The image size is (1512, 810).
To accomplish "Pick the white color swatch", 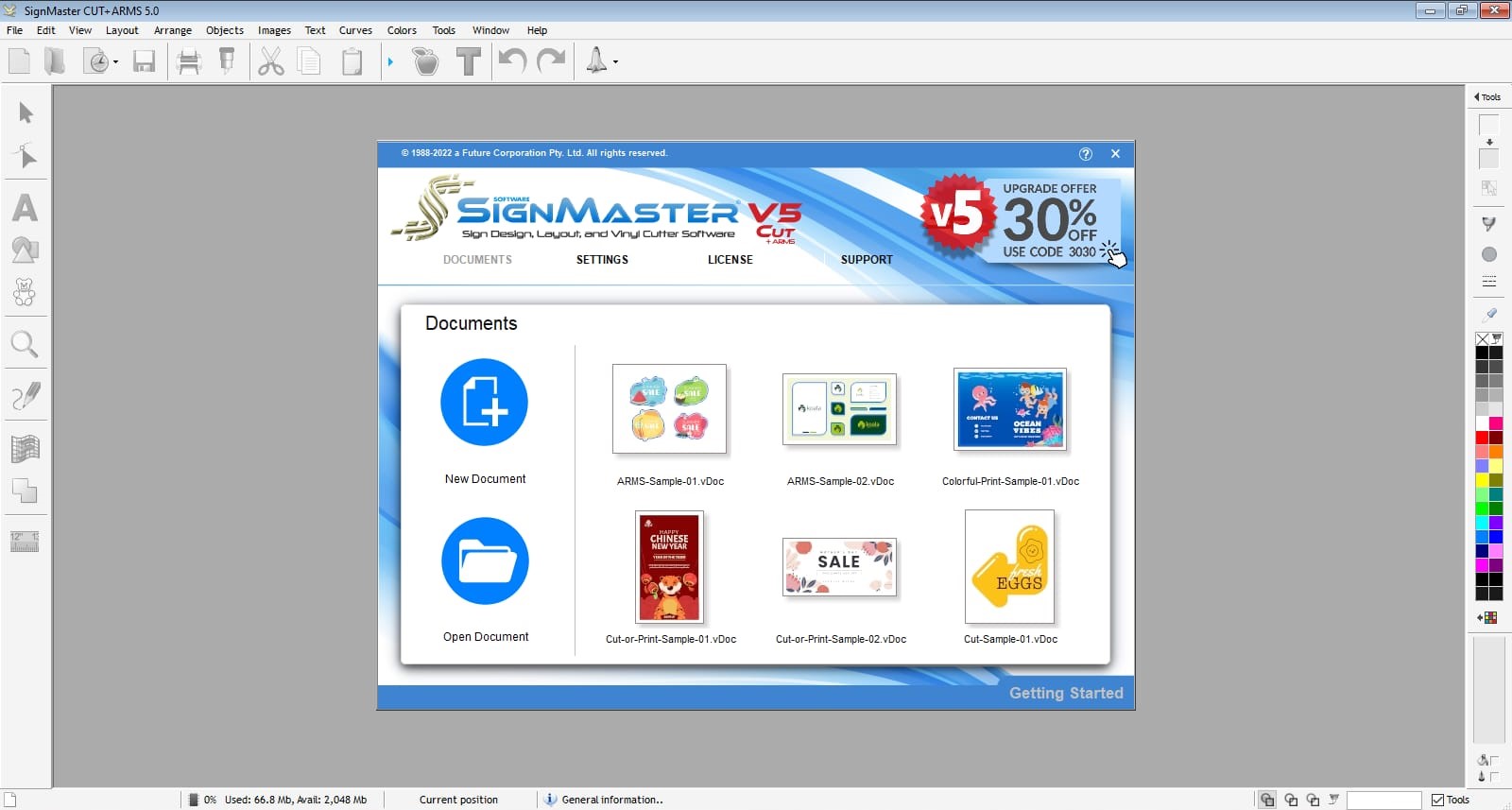I will pyautogui.click(x=1482, y=423).
